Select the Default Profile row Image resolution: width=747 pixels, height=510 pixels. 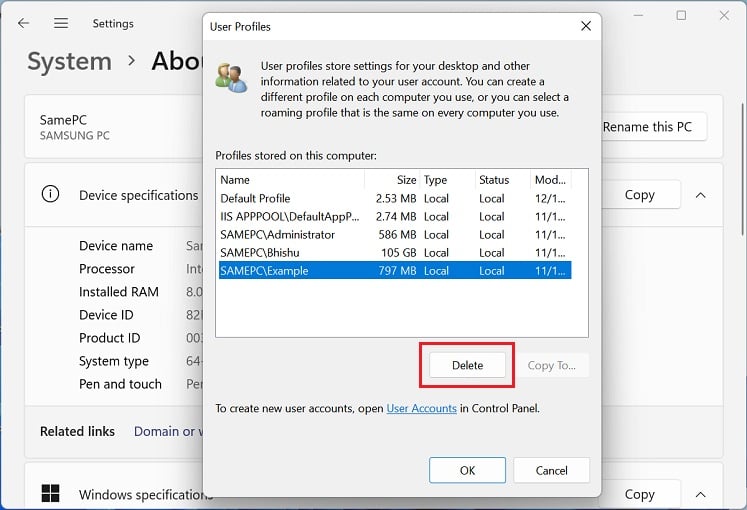click(x=395, y=198)
